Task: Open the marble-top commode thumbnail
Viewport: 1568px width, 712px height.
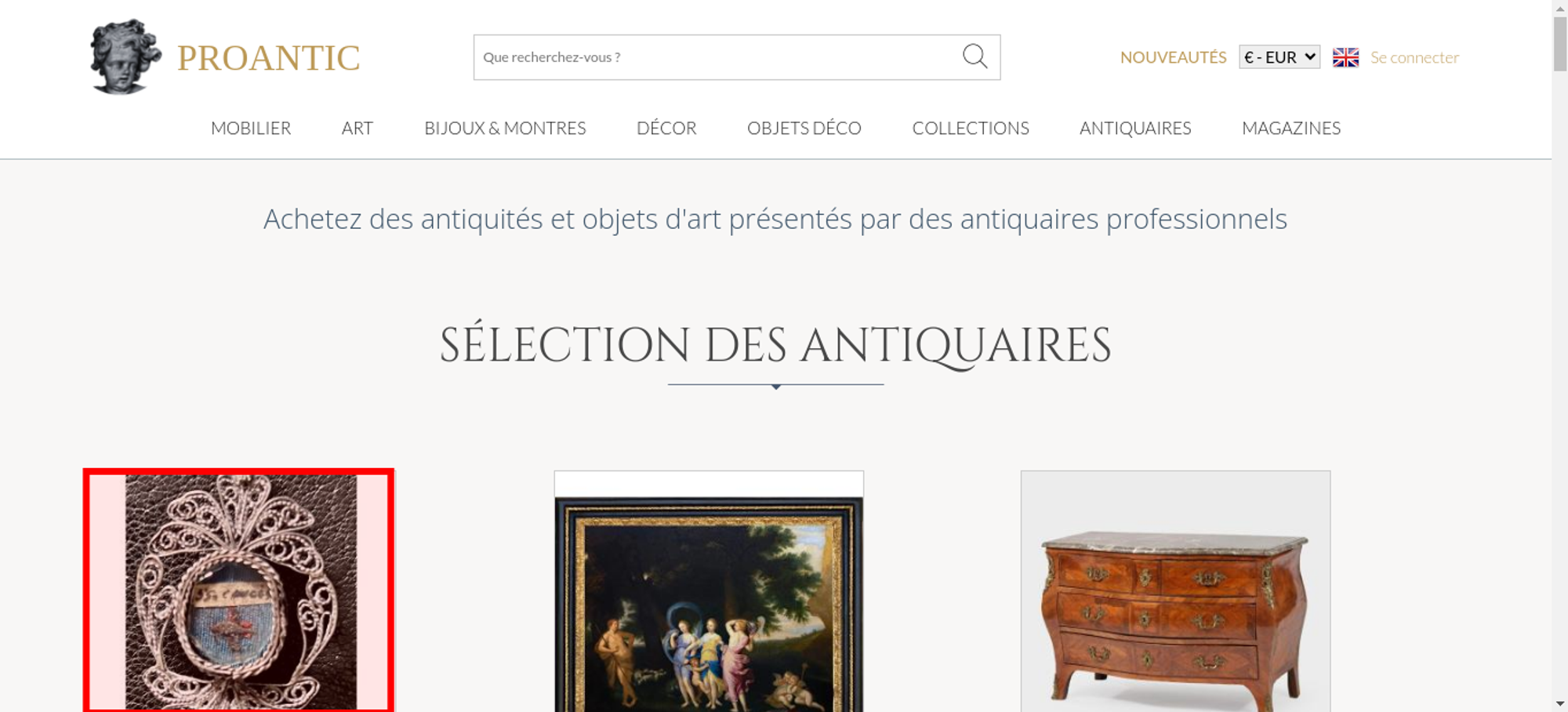Action: pos(1175,591)
